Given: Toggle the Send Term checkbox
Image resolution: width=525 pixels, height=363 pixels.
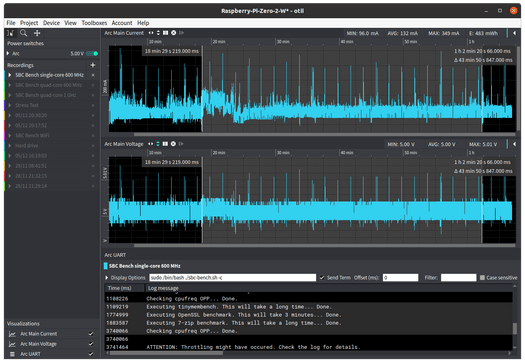Looking at the screenshot, I should pos(322,278).
